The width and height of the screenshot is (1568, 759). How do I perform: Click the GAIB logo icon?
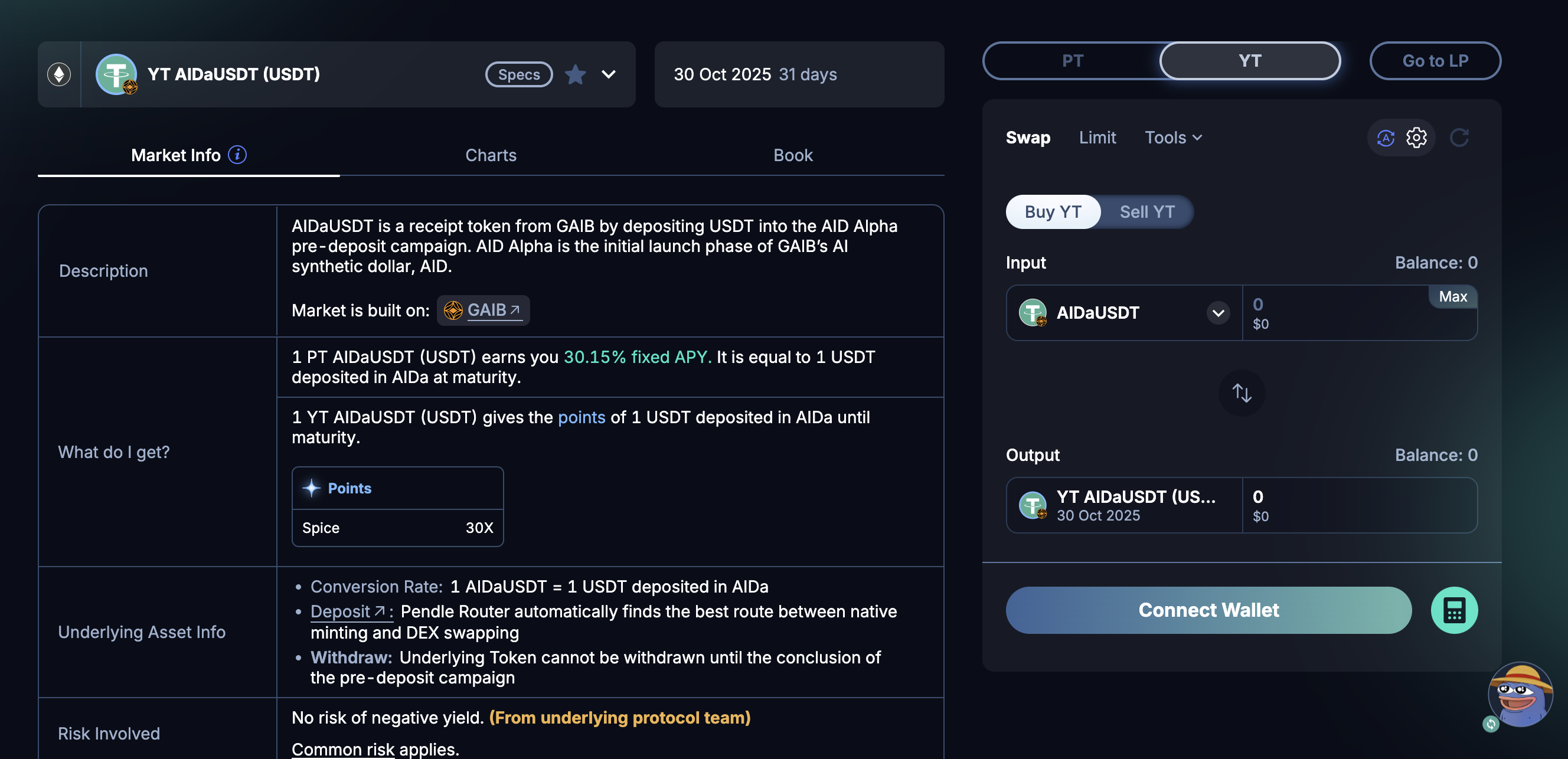coord(453,310)
